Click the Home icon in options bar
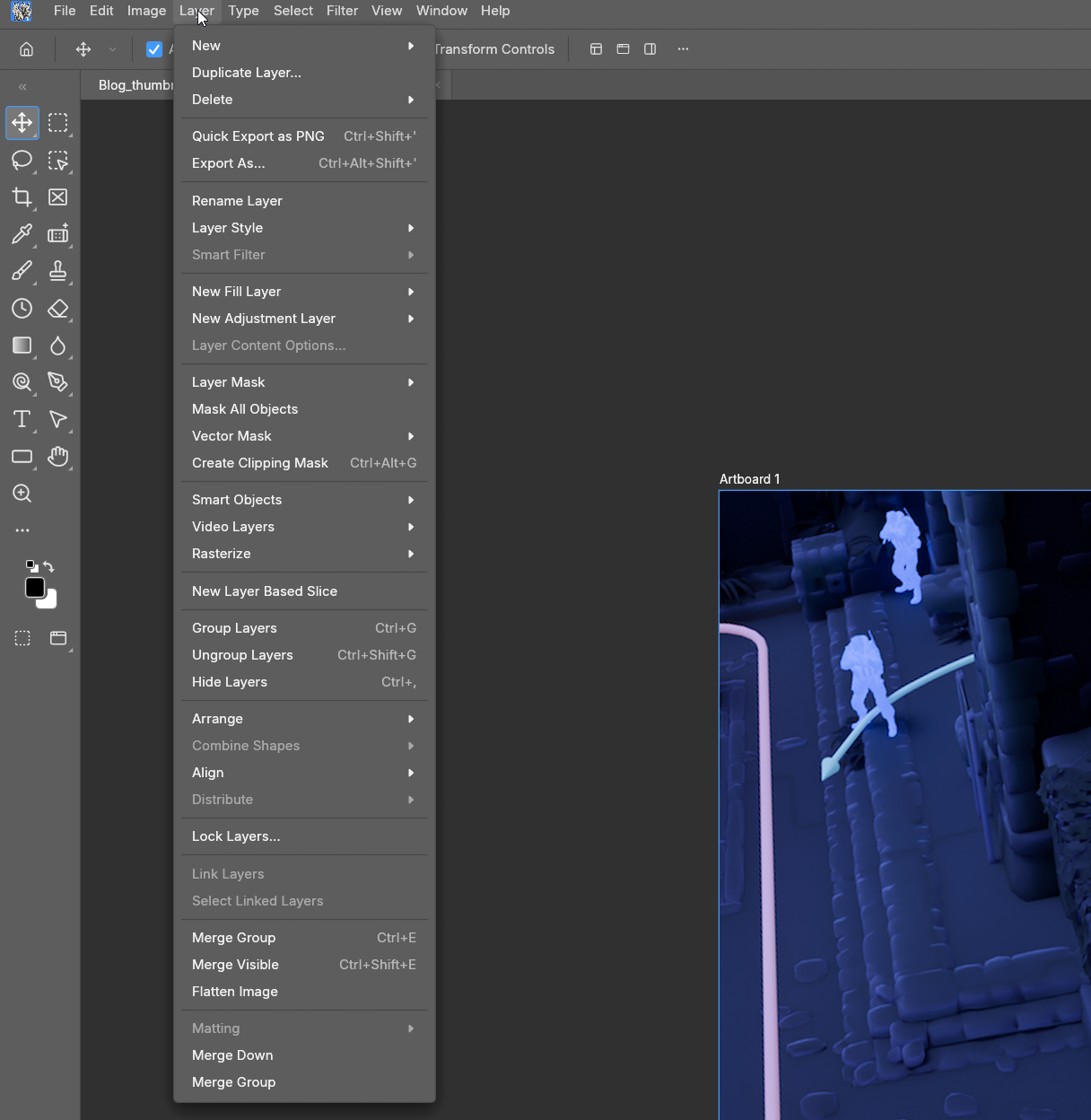1091x1120 pixels. (27, 49)
